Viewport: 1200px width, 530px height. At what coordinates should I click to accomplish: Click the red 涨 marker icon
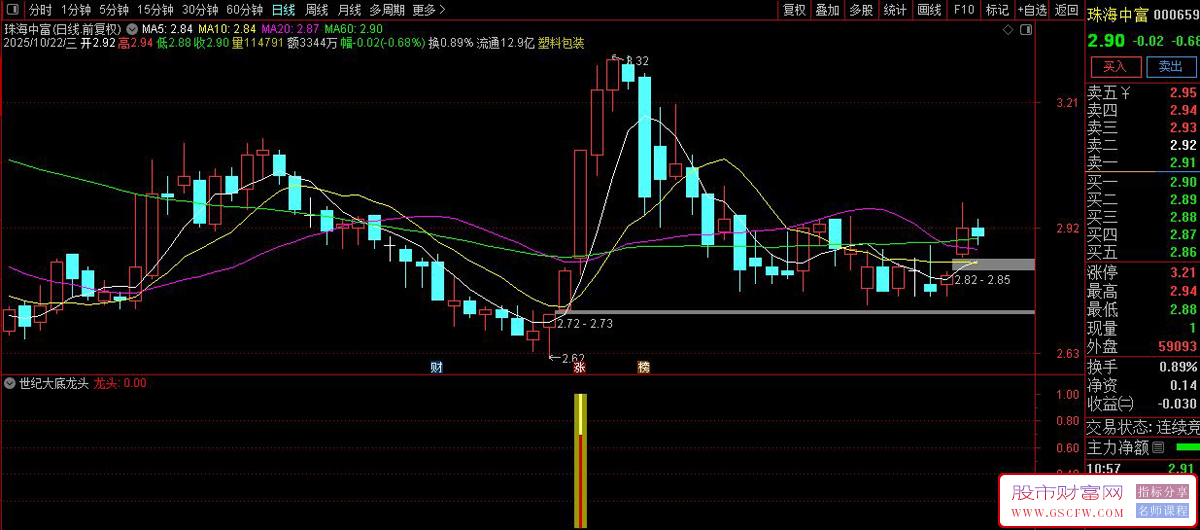(579, 367)
